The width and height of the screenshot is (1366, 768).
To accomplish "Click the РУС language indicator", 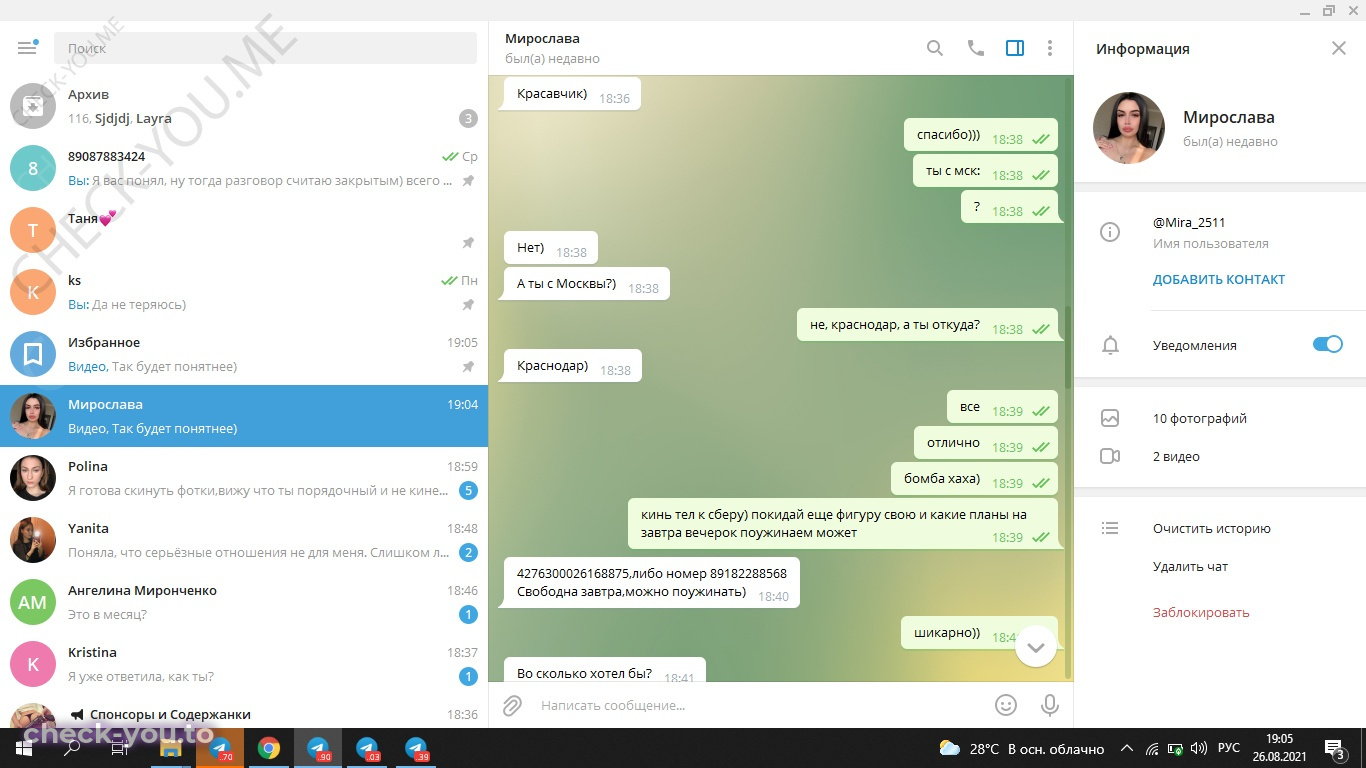I will pos(1229,748).
